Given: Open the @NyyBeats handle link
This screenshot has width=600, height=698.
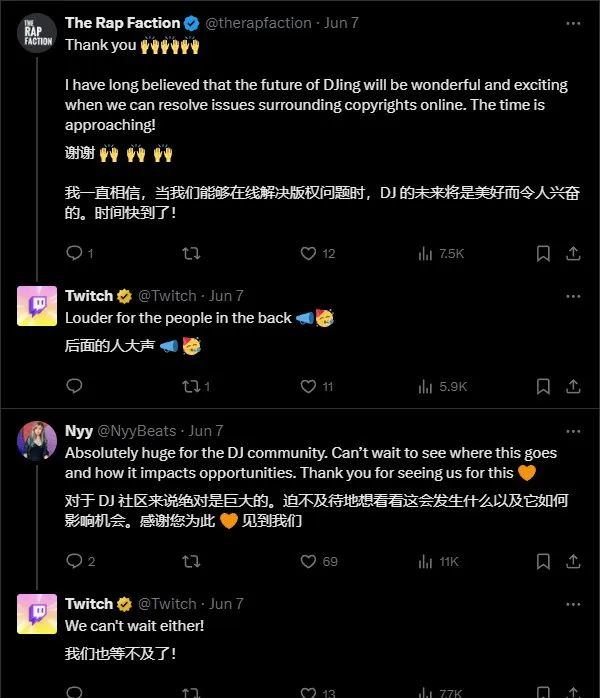Looking at the screenshot, I should 138,431.
